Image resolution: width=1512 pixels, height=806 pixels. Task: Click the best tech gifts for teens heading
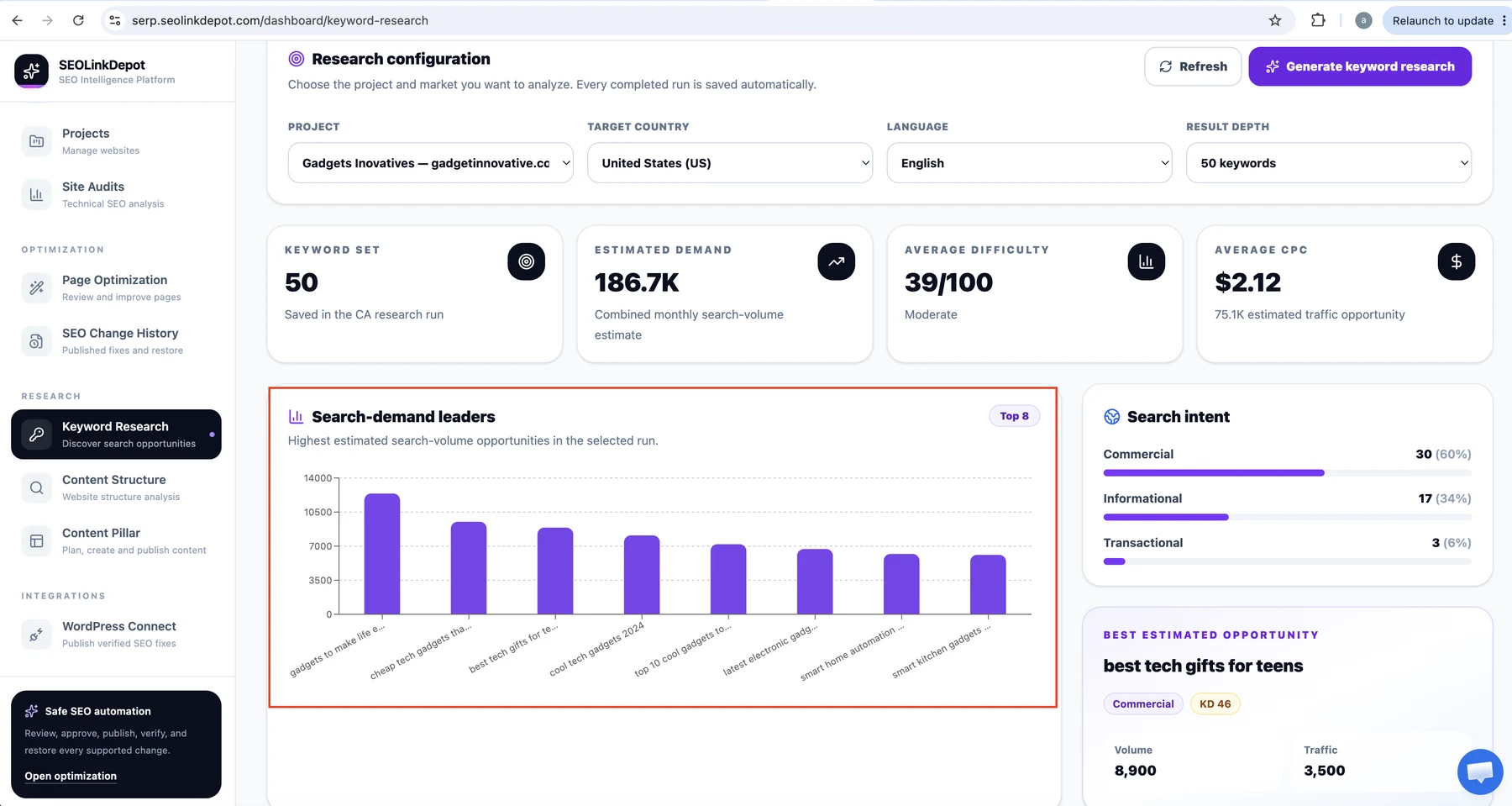tap(1203, 666)
